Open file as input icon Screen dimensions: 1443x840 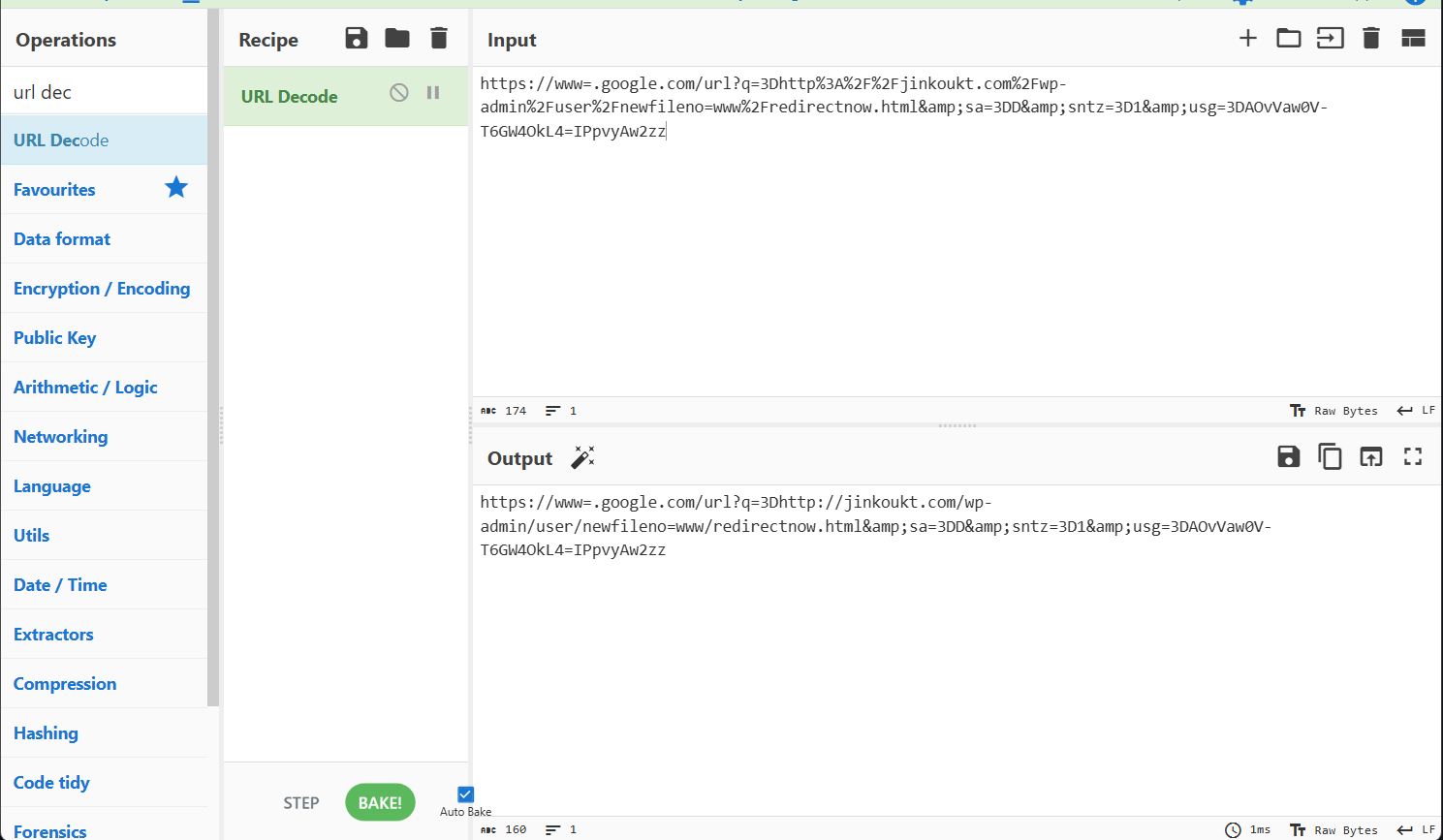tap(1330, 39)
